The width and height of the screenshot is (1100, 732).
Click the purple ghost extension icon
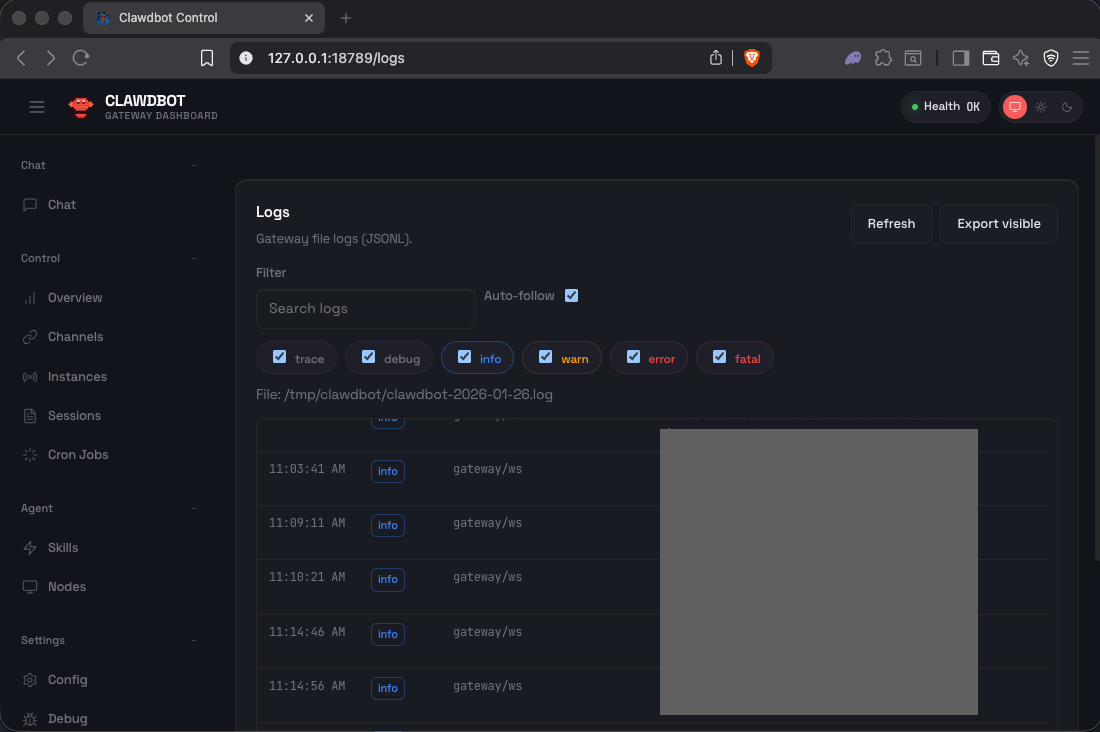853,58
